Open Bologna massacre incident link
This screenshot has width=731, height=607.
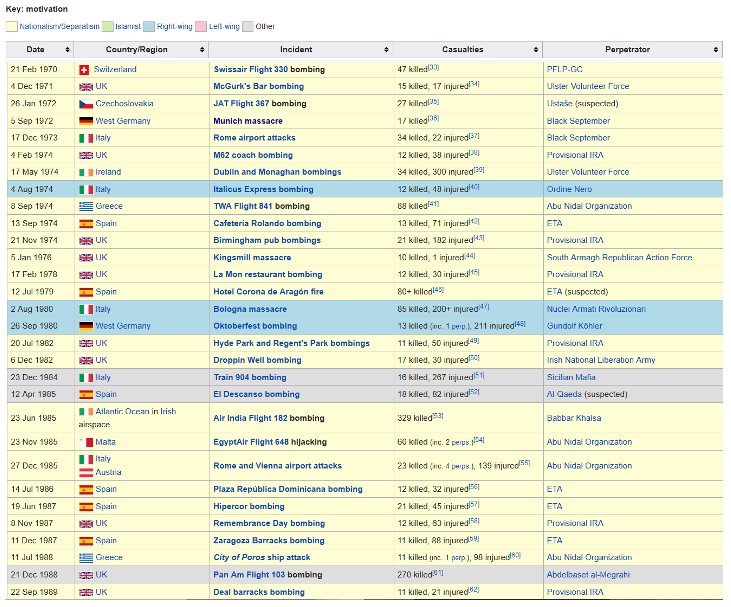click(250, 309)
